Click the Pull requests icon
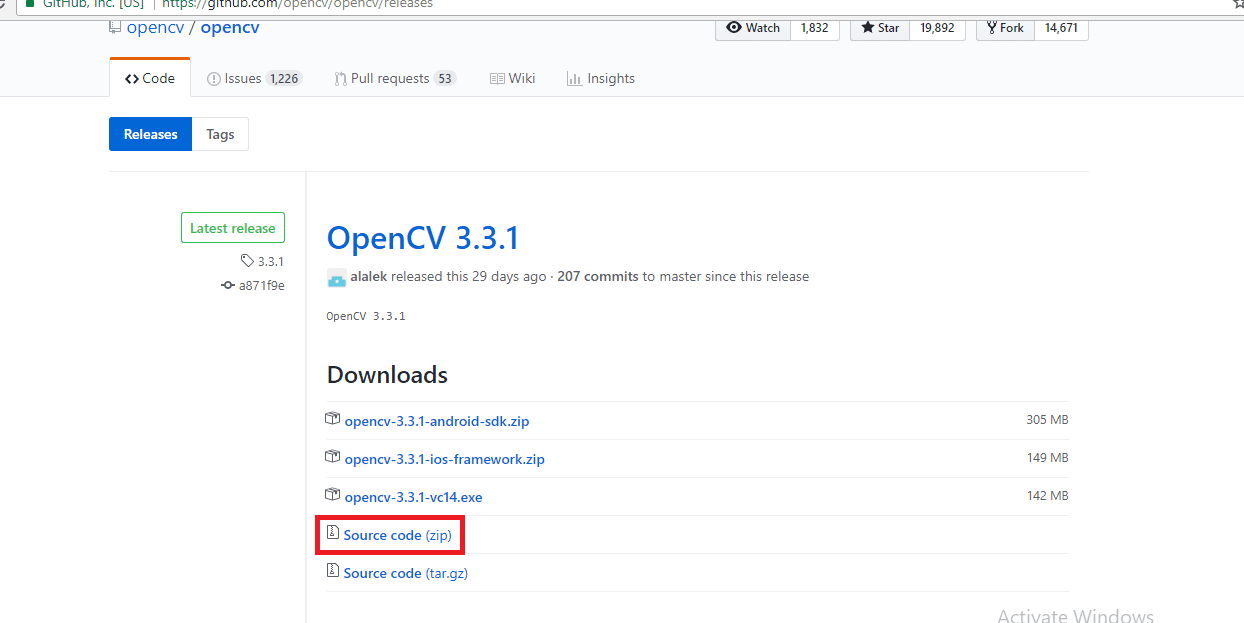1244x623 pixels. 341,79
